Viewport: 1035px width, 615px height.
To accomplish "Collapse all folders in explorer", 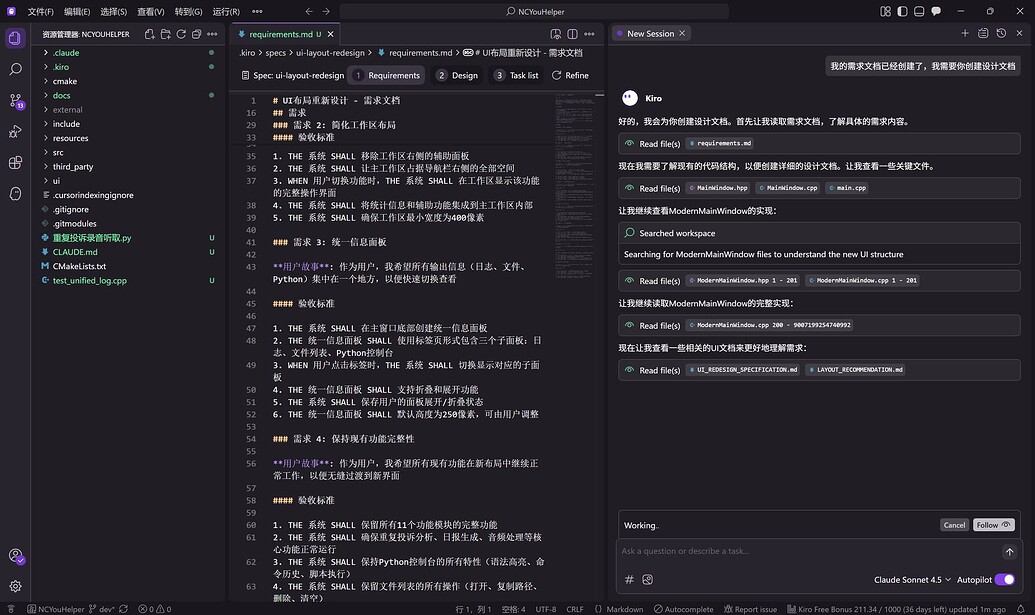I will click(197, 34).
